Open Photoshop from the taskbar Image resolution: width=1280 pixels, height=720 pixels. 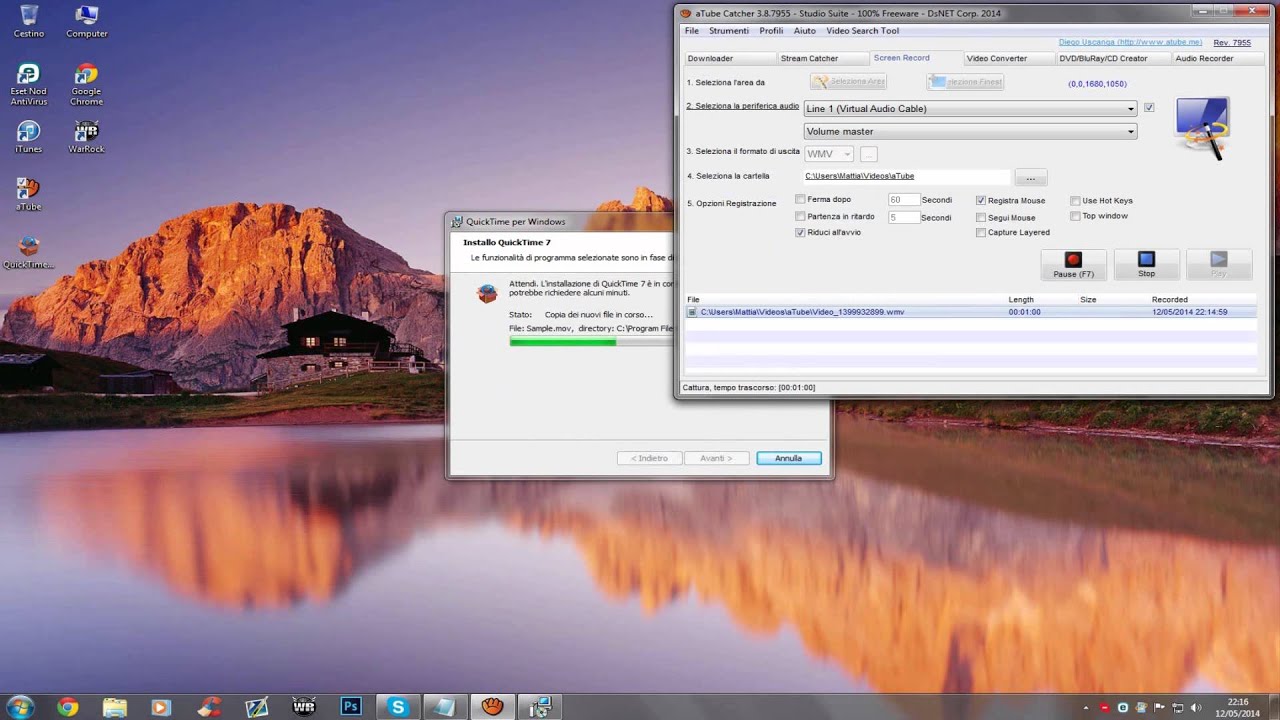point(351,707)
